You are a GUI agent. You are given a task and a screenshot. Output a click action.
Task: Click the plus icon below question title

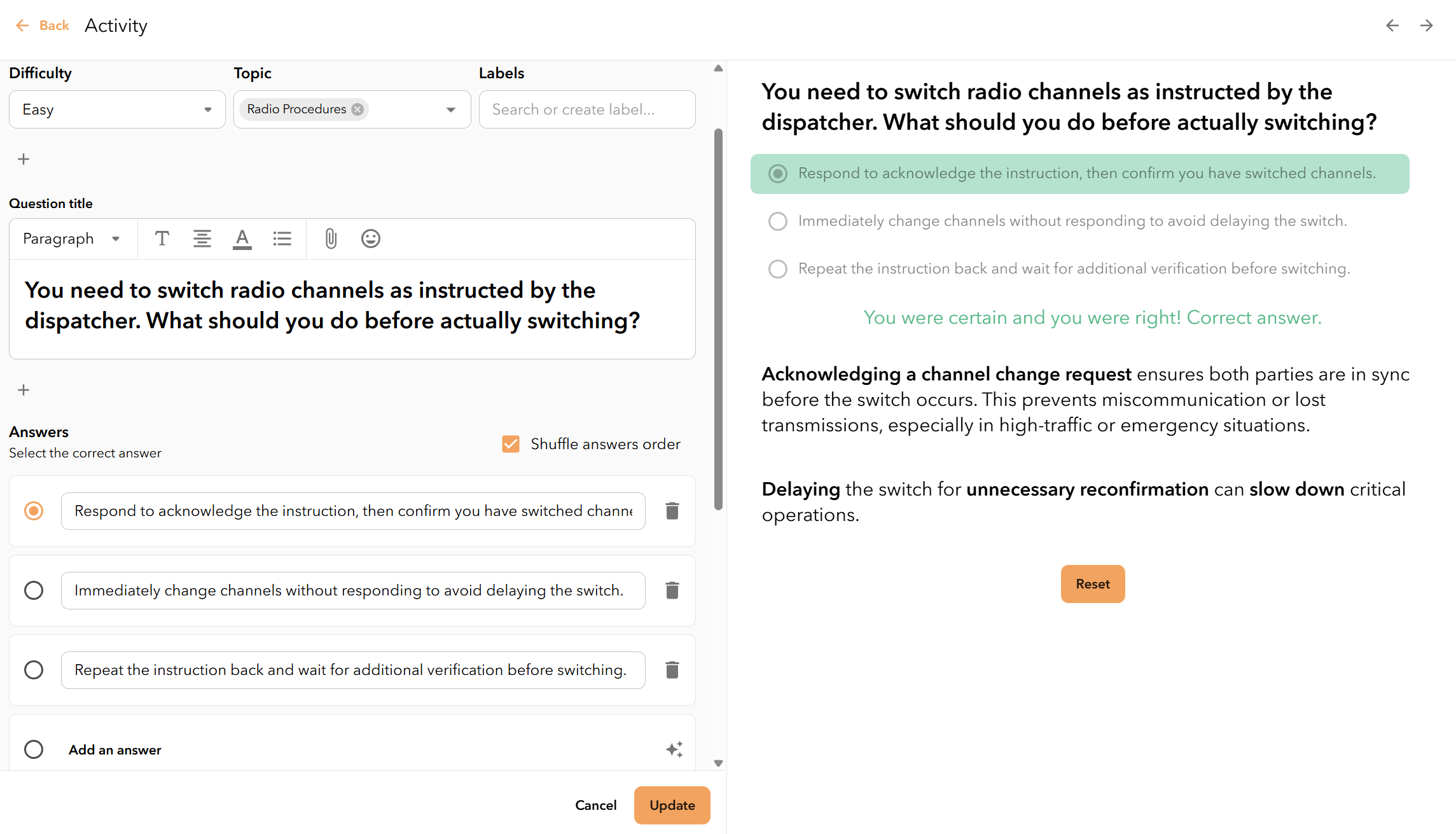pyautogui.click(x=24, y=390)
